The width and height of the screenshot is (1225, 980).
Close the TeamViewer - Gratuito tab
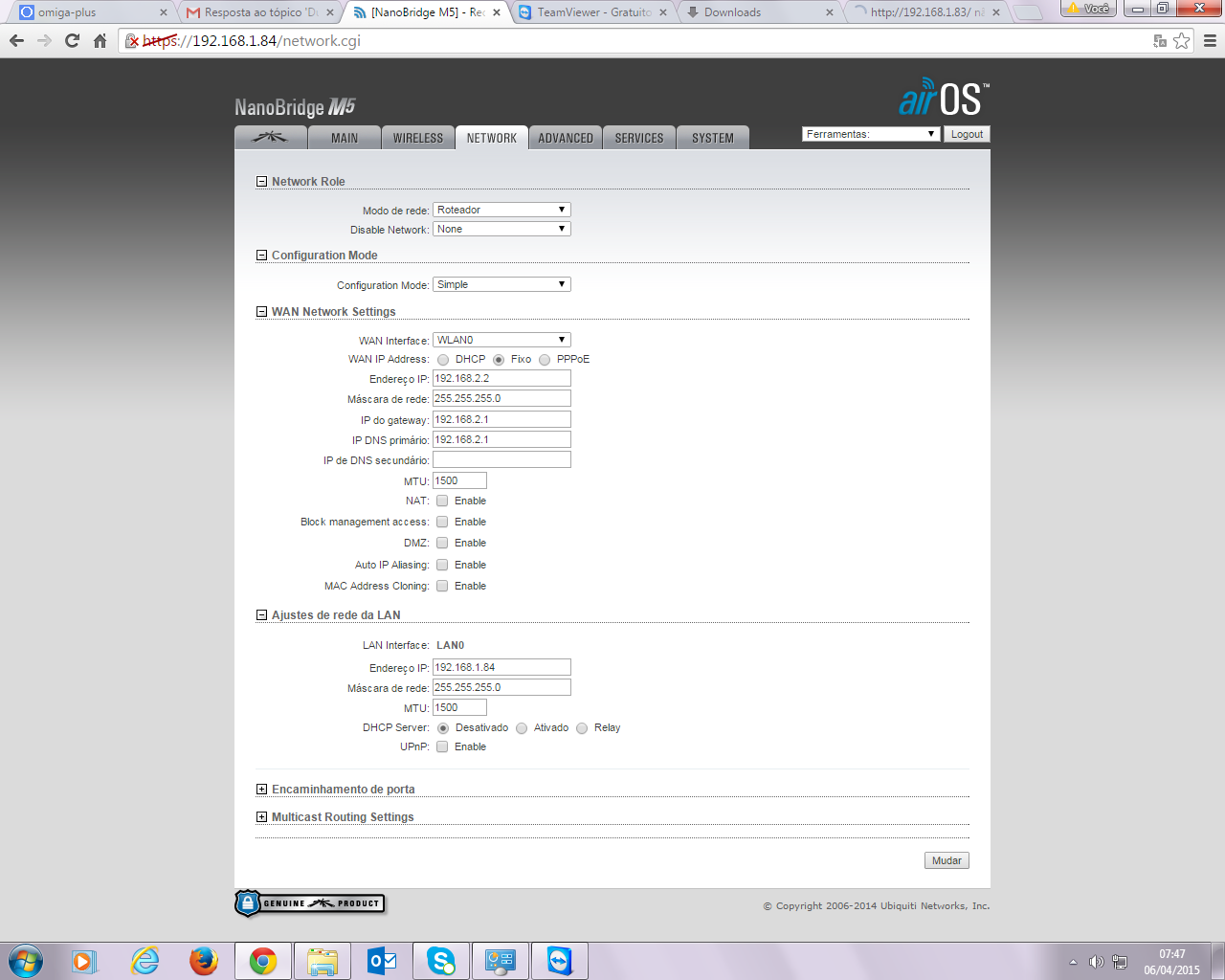point(663,12)
